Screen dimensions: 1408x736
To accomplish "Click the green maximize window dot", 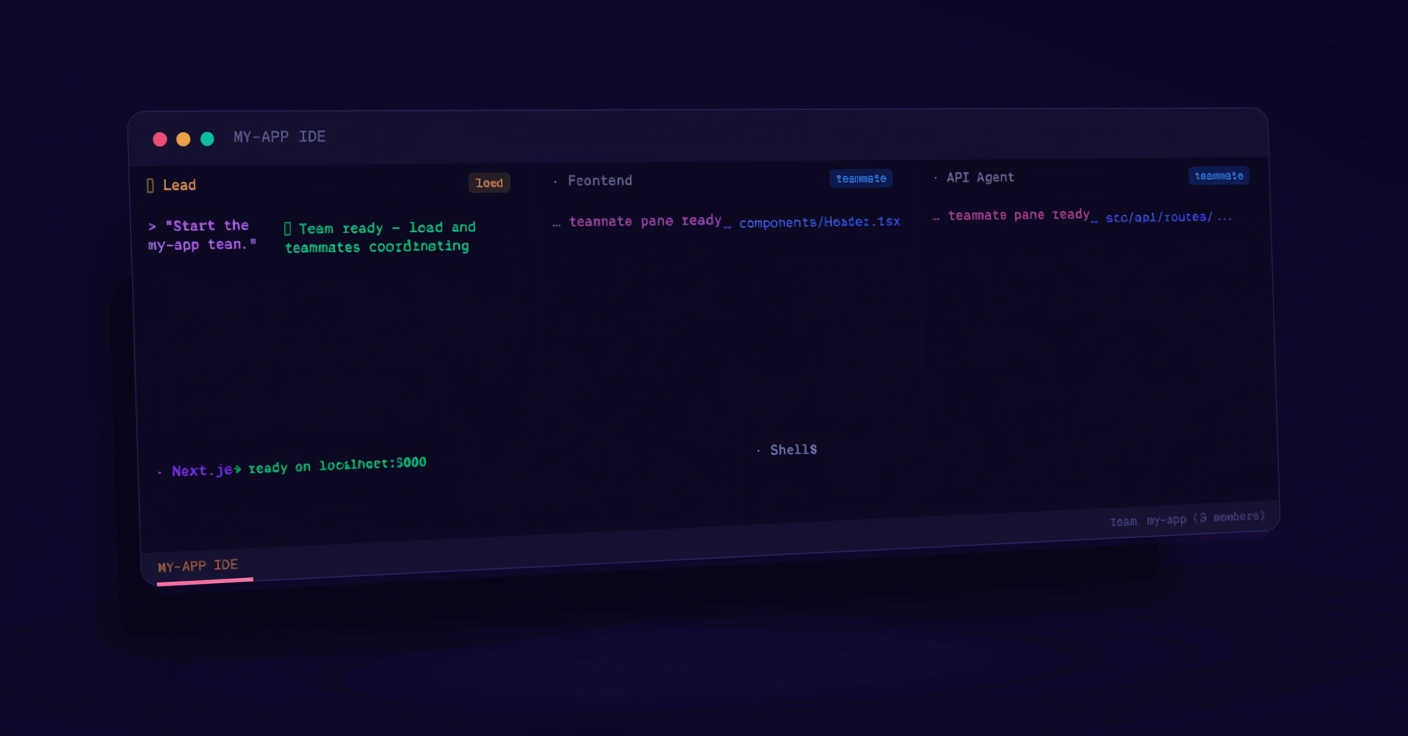I will [207, 139].
